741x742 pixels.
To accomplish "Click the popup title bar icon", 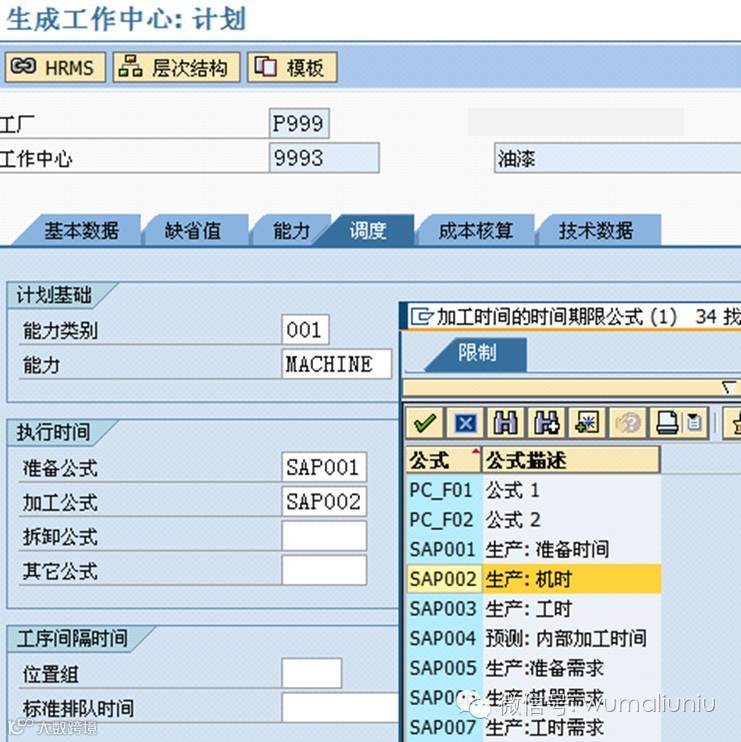I will coord(421,316).
